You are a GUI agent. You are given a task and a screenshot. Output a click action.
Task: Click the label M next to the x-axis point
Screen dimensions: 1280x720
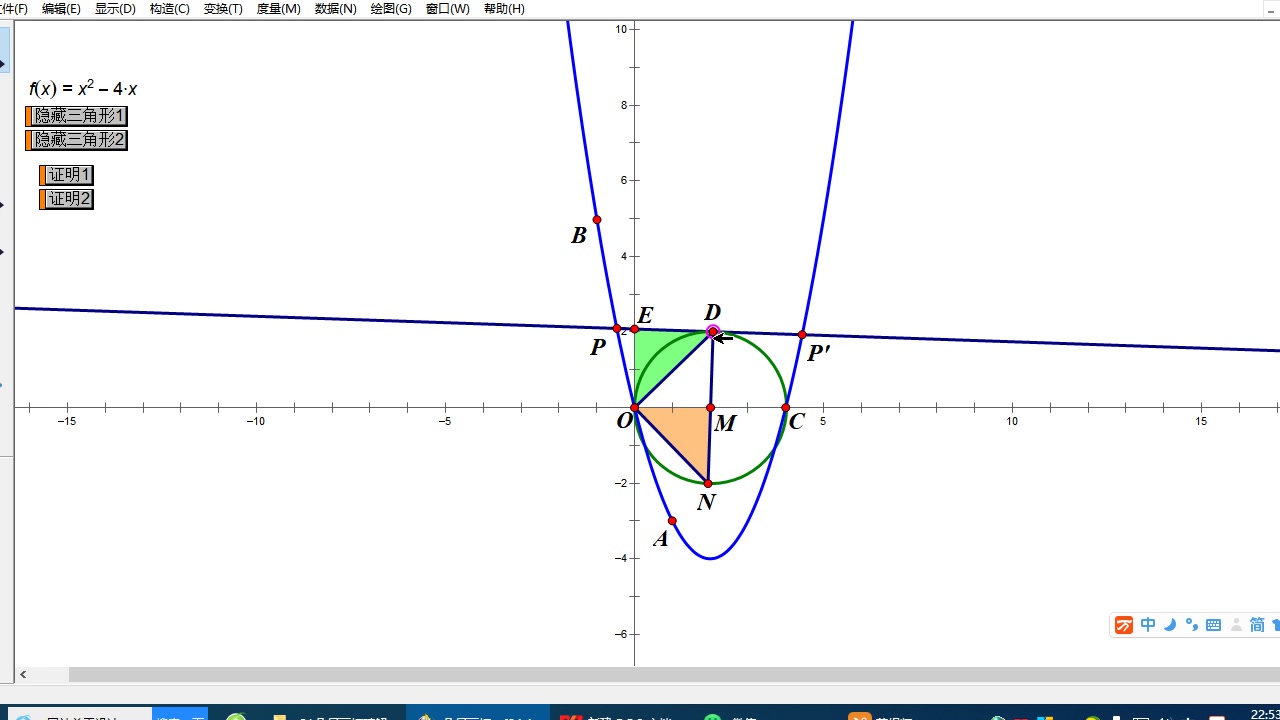pyautogui.click(x=725, y=424)
